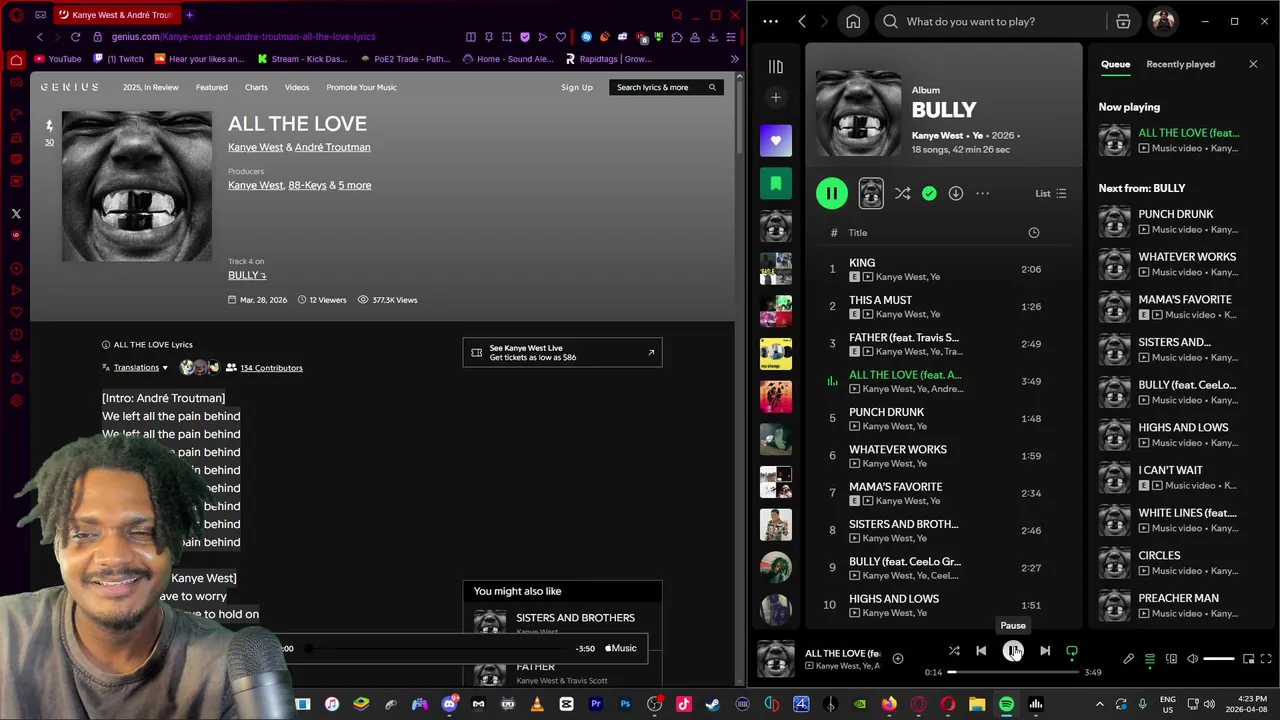Open Kanye West artist link in album header

pyautogui.click(x=937, y=135)
